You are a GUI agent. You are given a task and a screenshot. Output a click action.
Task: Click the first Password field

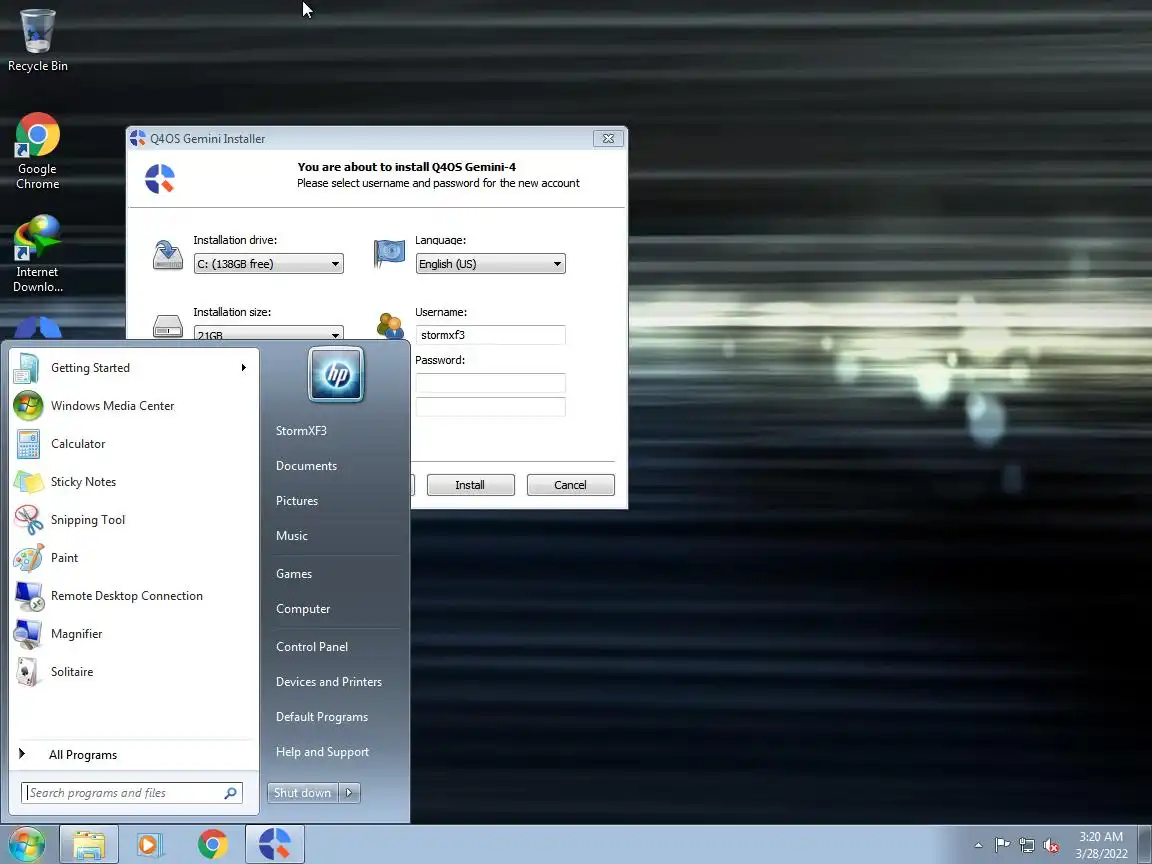tap(490, 383)
